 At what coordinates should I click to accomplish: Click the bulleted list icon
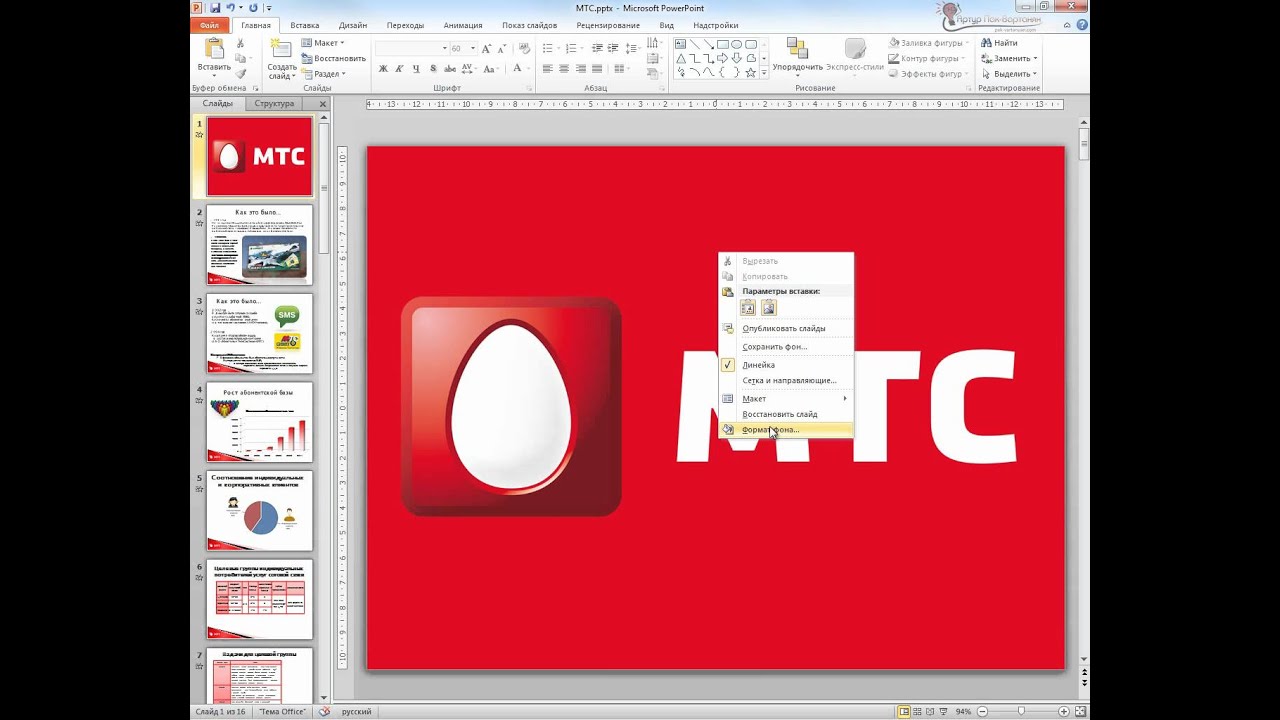549,48
